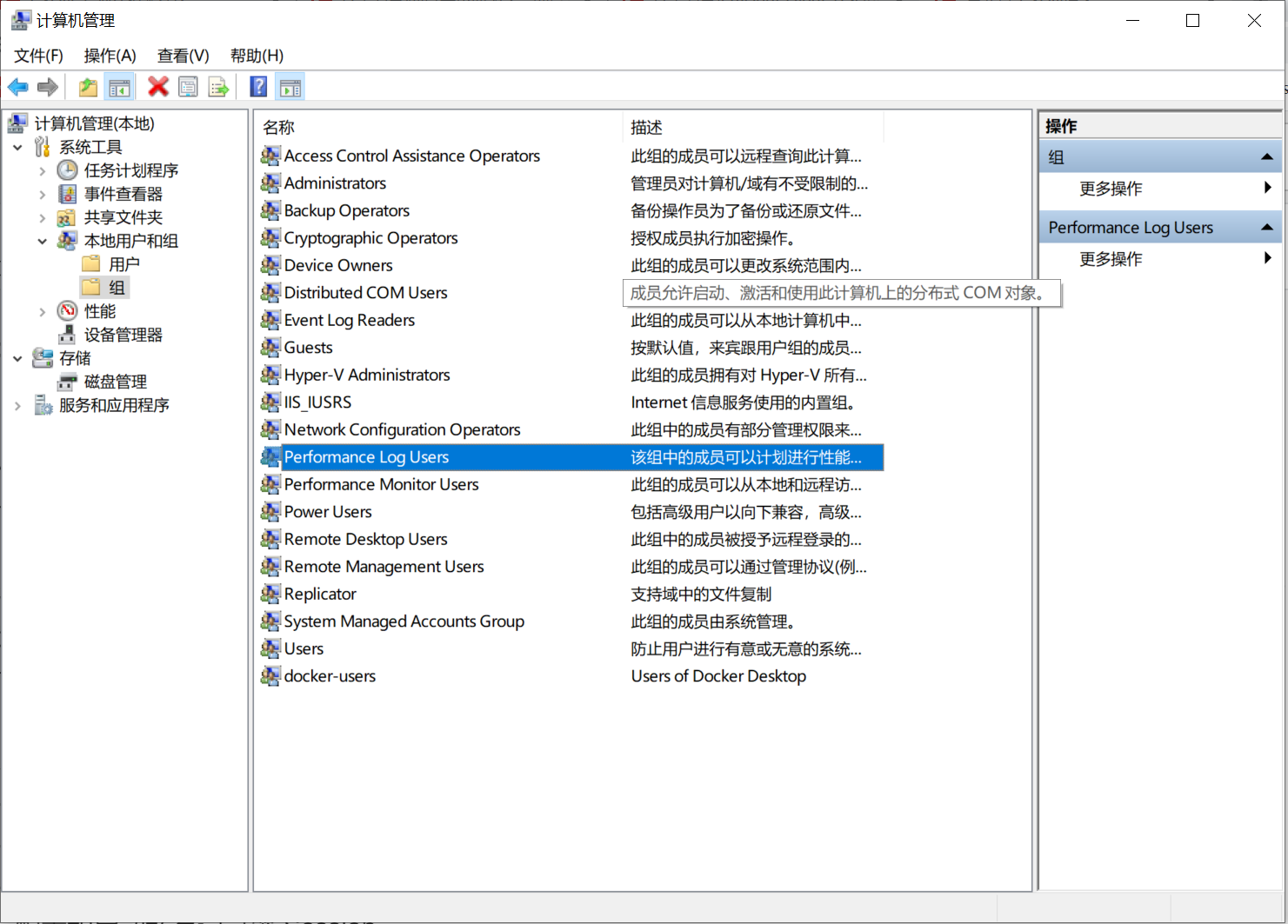Click the red X delete icon
This screenshot has width=1288, height=924.
(x=157, y=86)
